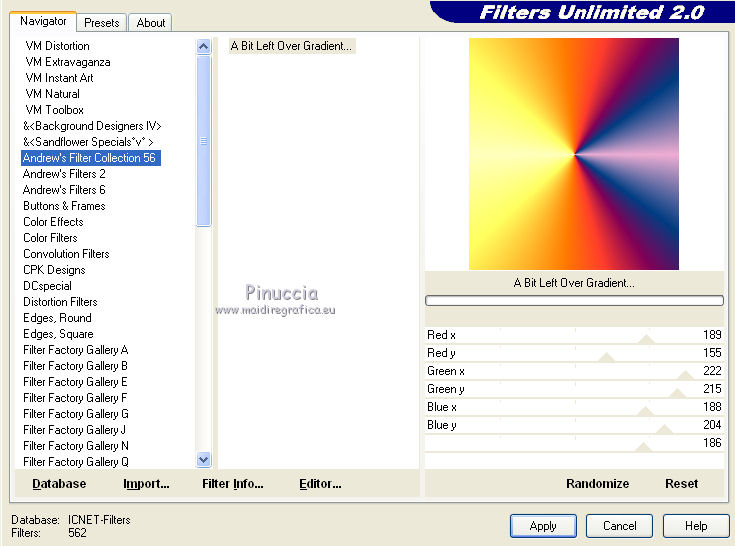This screenshot has height=546, width=735.
Task: Select CPK Designs category
Action: [x=54, y=270]
